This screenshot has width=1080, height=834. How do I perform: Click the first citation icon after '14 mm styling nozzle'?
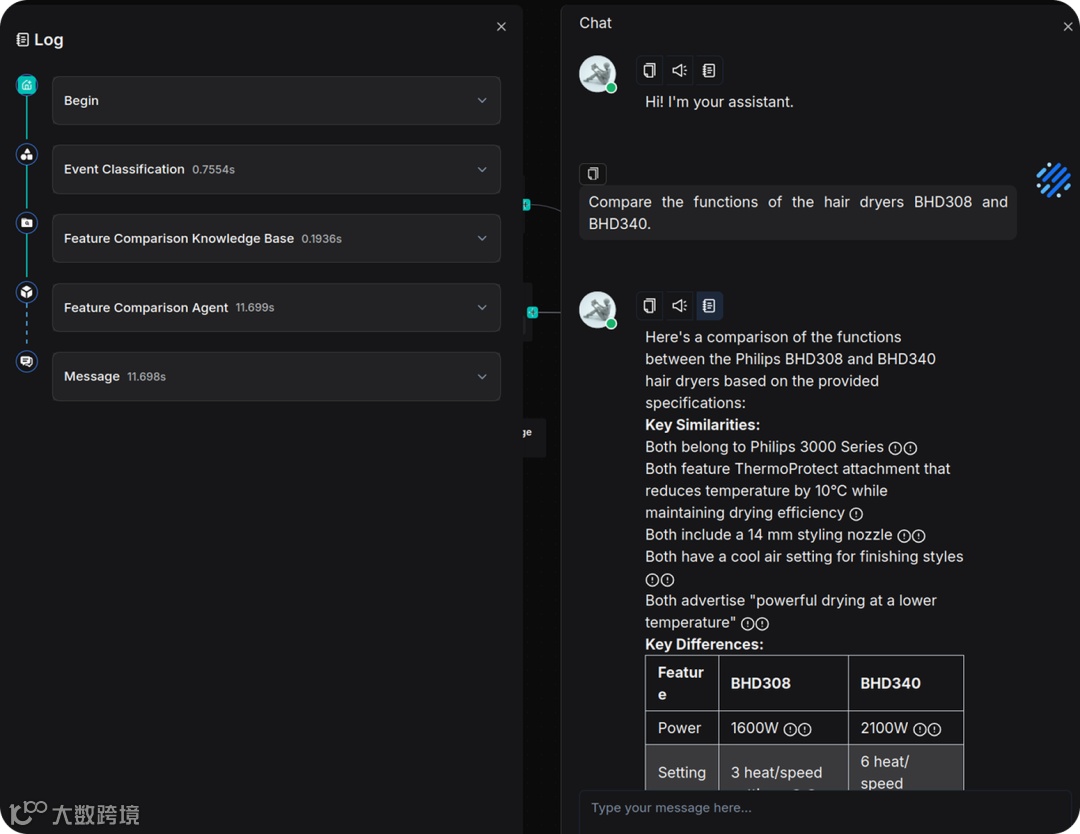(x=904, y=536)
